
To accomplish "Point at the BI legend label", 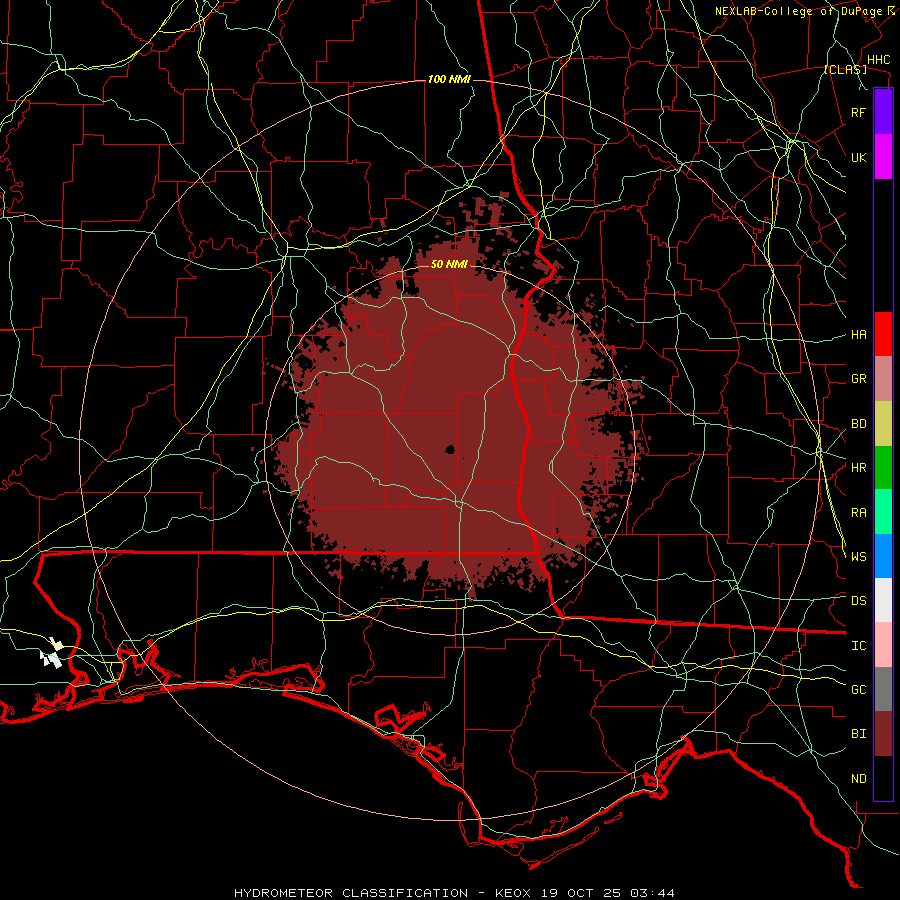I will (x=858, y=734).
